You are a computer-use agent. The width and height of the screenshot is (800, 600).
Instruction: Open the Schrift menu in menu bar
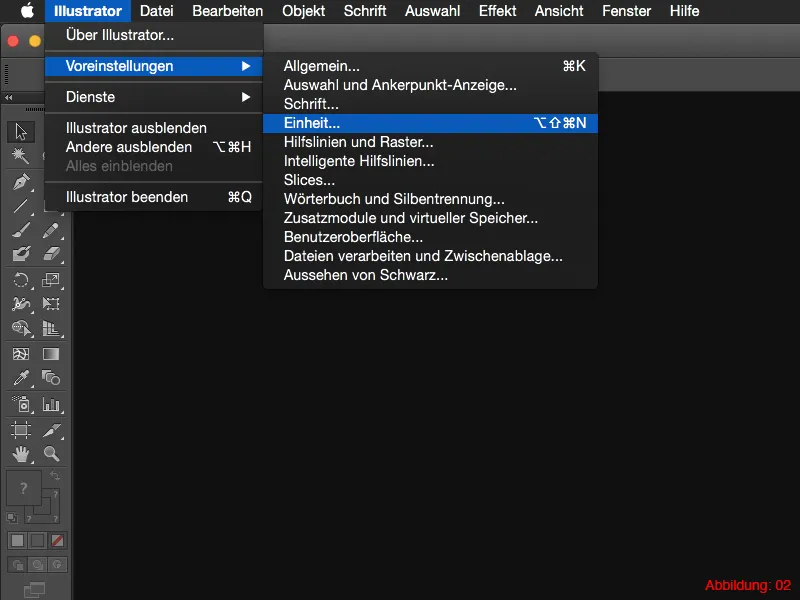365,11
